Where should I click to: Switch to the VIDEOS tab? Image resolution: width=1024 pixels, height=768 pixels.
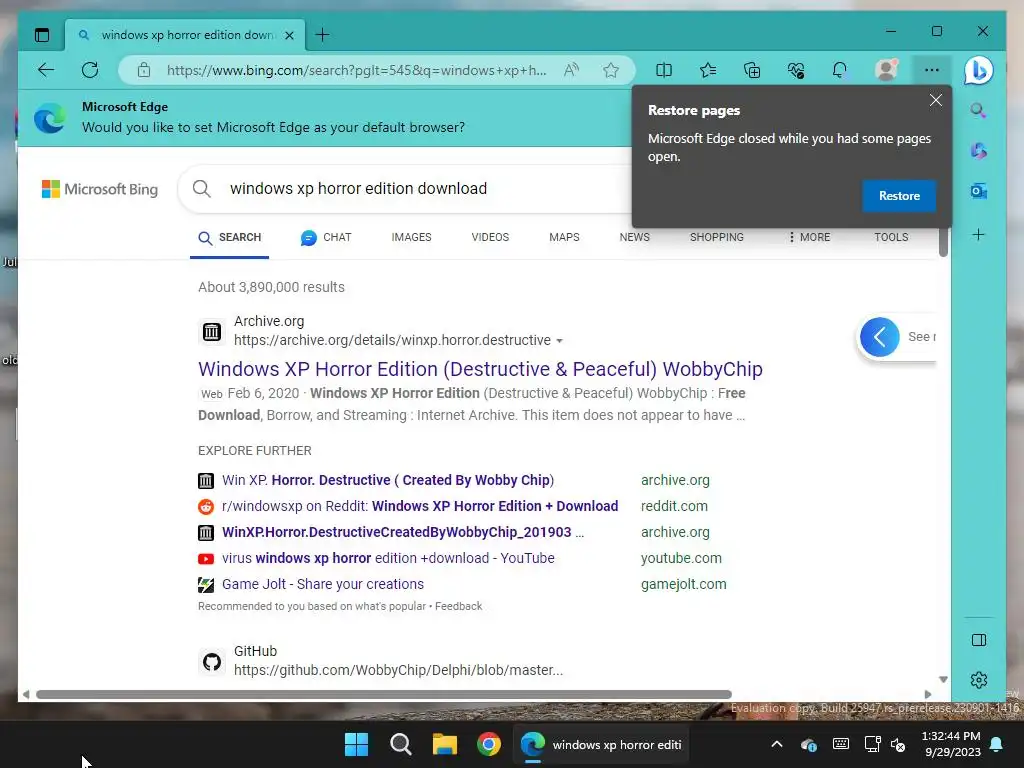(490, 237)
